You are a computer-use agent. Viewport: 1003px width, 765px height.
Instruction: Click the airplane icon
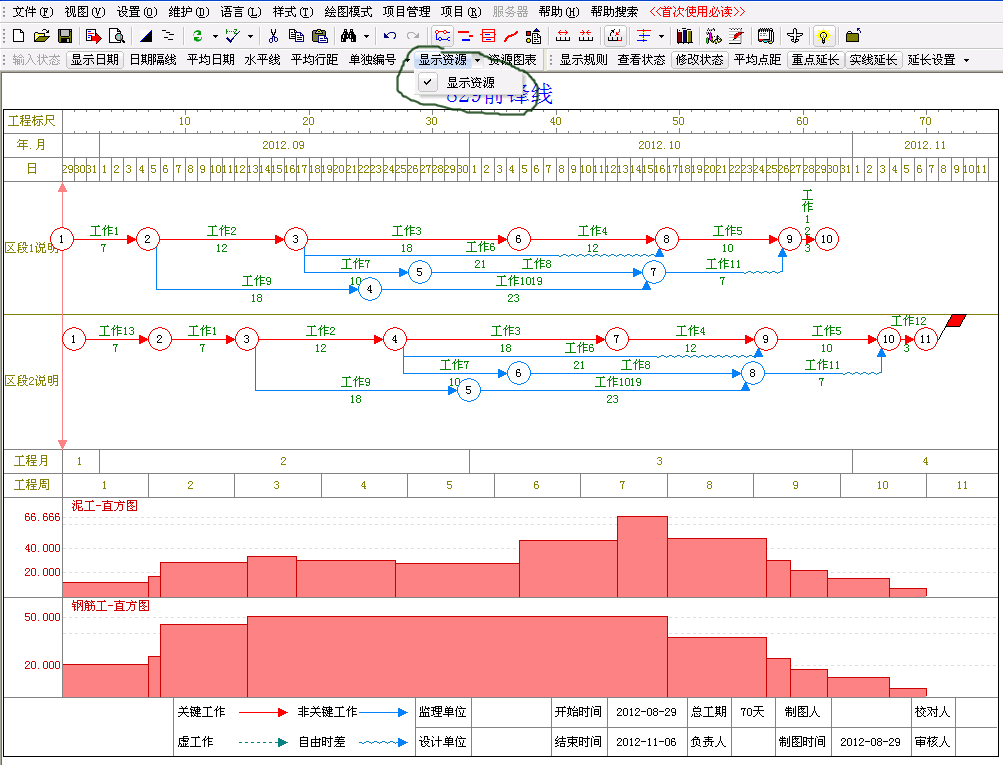point(795,36)
